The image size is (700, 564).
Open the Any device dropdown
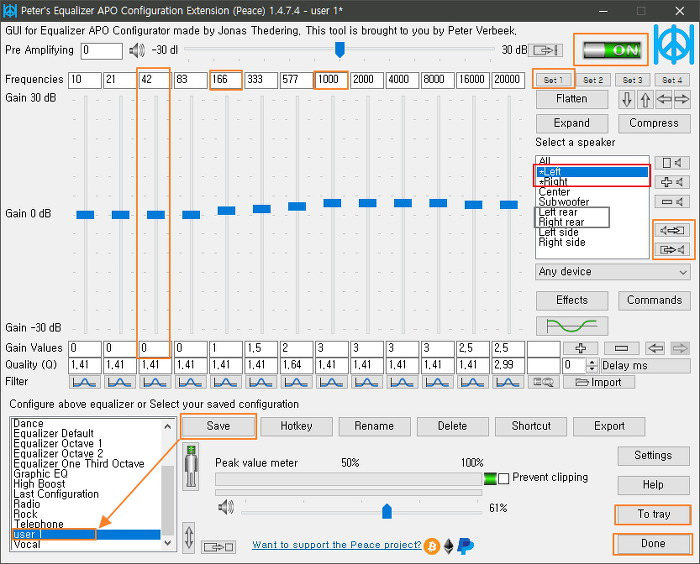[x=612, y=272]
